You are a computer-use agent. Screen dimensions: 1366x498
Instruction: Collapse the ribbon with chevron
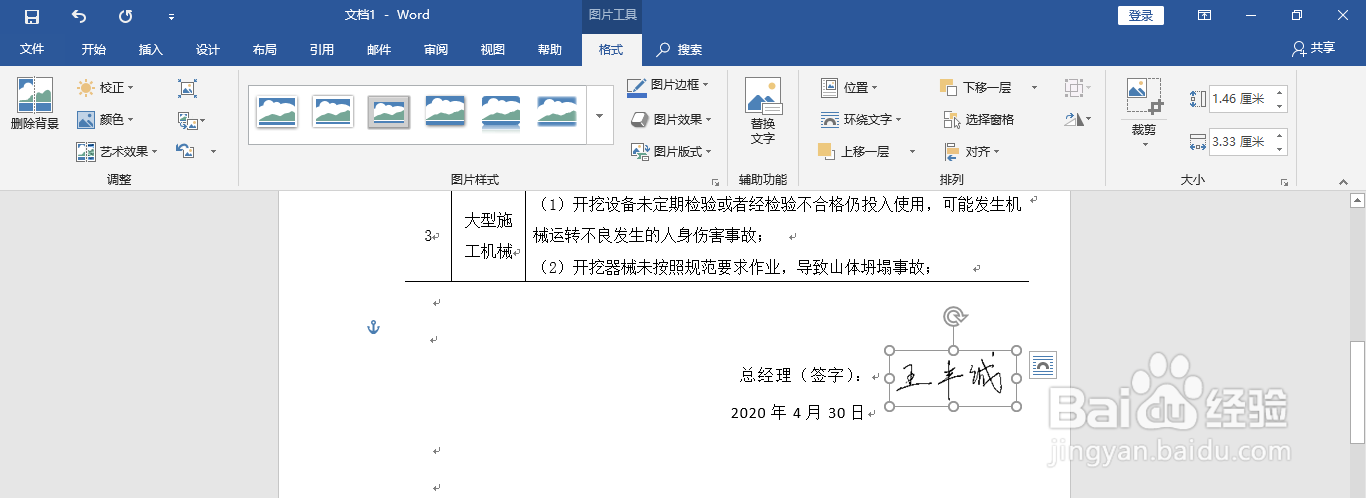tap(1343, 182)
